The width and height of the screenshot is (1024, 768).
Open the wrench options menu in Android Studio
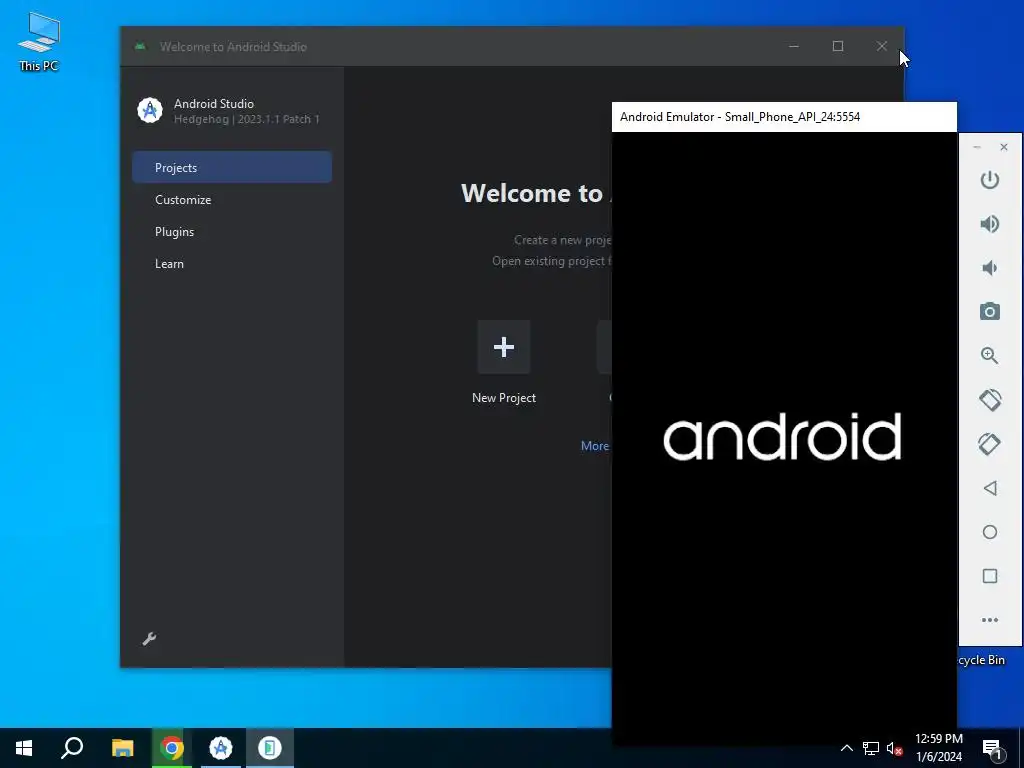[149, 639]
